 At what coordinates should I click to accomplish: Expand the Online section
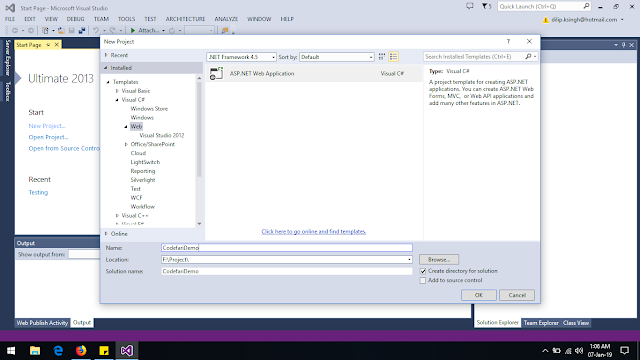pyautogui.click(x=106, y=233)
